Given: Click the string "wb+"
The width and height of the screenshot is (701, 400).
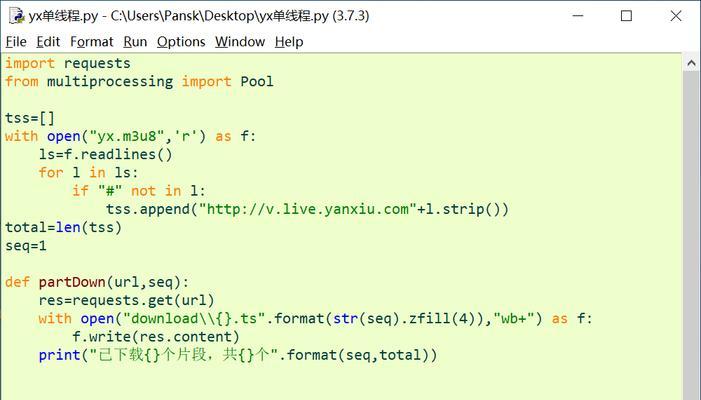Looking at the screenshot, I should pyautogui.click(x=513, y=319).
